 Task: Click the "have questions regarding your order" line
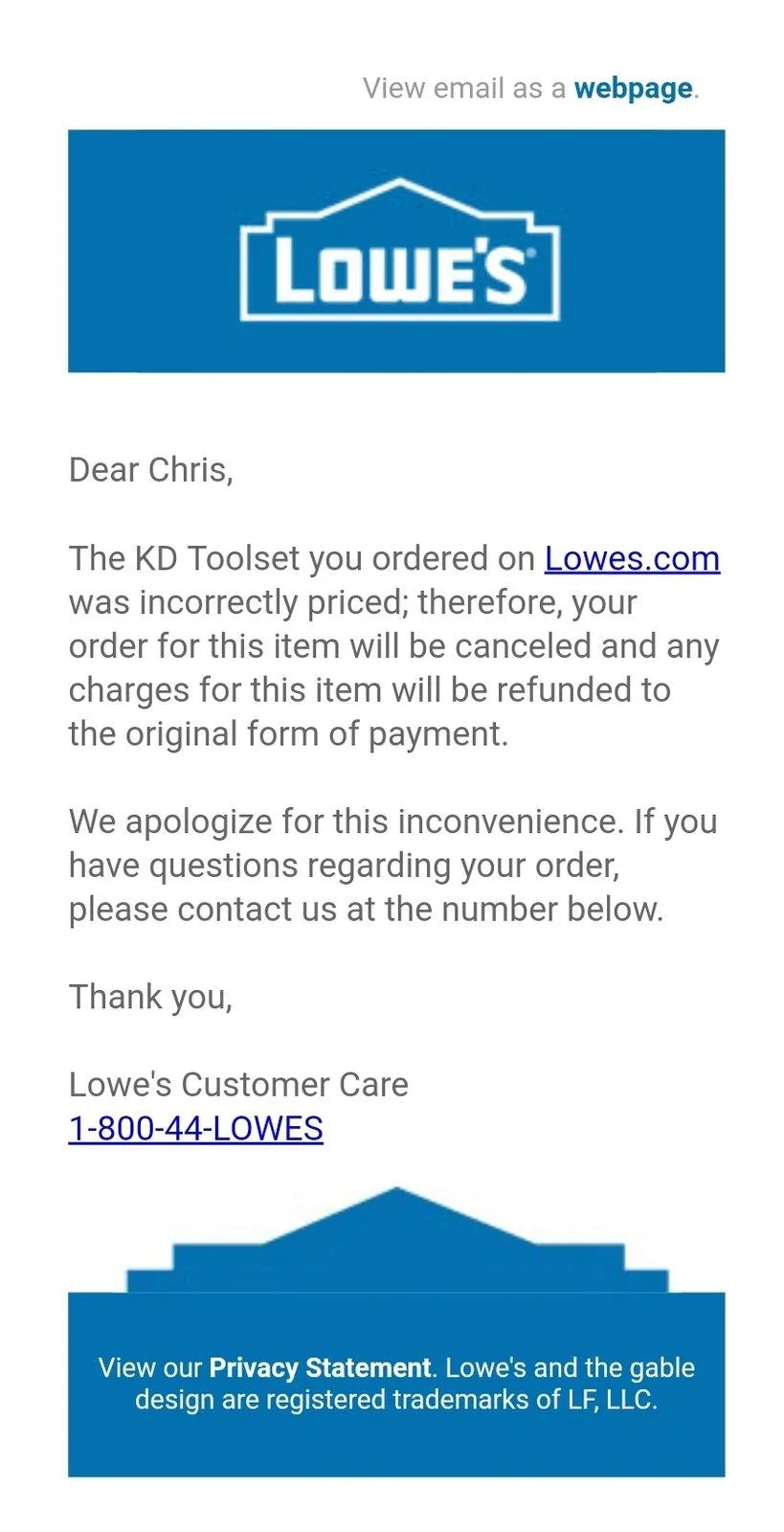[x=344, y=866]
